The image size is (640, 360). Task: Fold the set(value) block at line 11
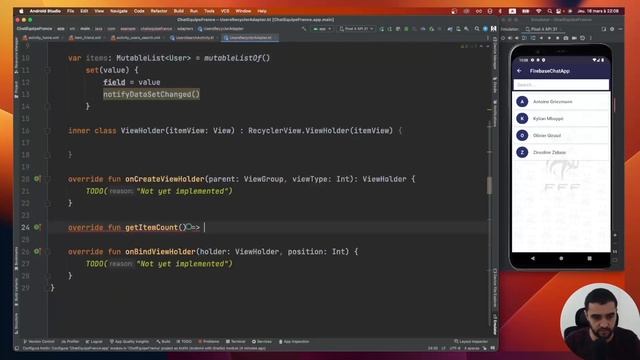coord(47,70)
